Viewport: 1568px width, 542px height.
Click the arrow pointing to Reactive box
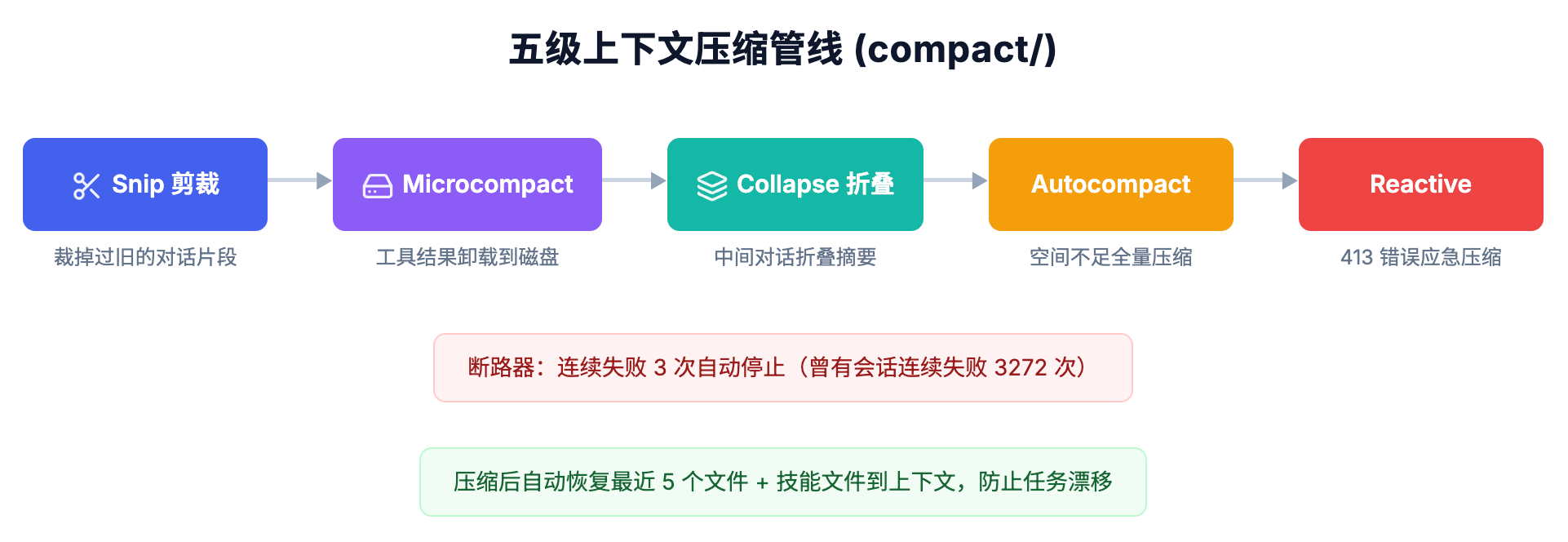point(1266,180)
